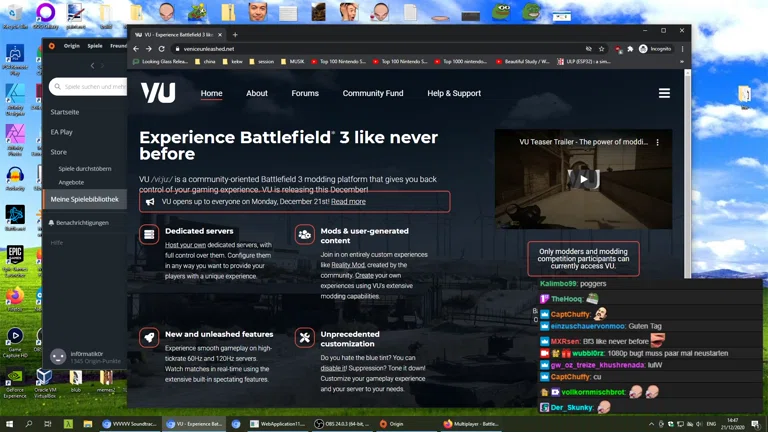This screenshot has width=768, height=432.
Task: Play the VU Teaser Trailer video
Action: pyautogui.click(x=583, y=179)
